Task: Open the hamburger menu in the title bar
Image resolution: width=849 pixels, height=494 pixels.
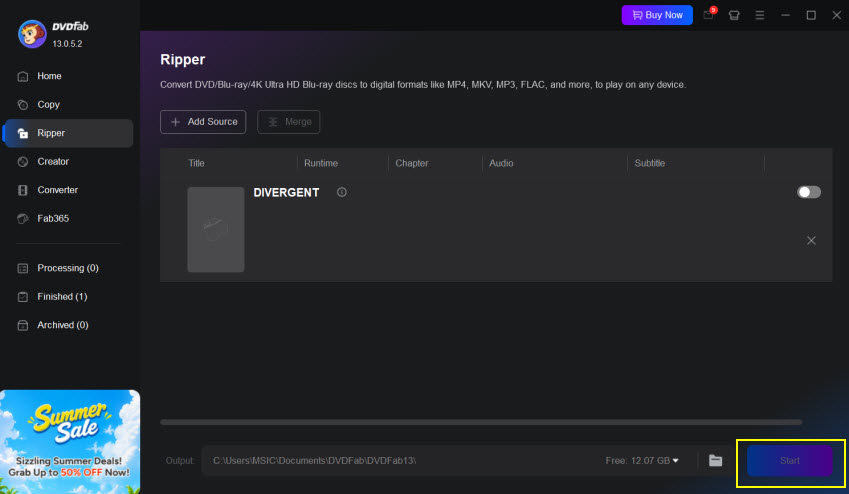Action: 760,15
